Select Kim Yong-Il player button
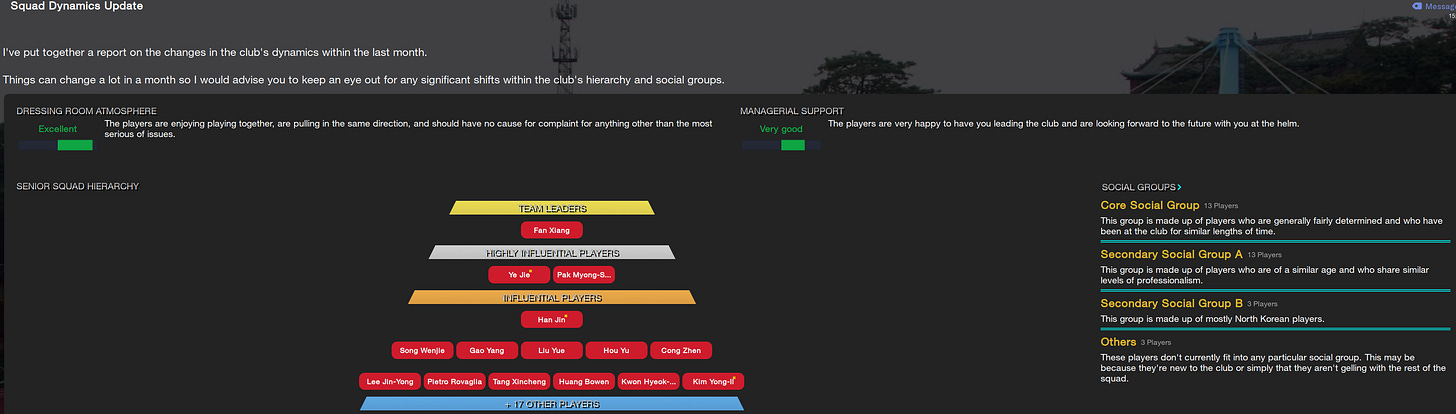This screenshot has width=1456, height=414. click(x=713, y=382)
